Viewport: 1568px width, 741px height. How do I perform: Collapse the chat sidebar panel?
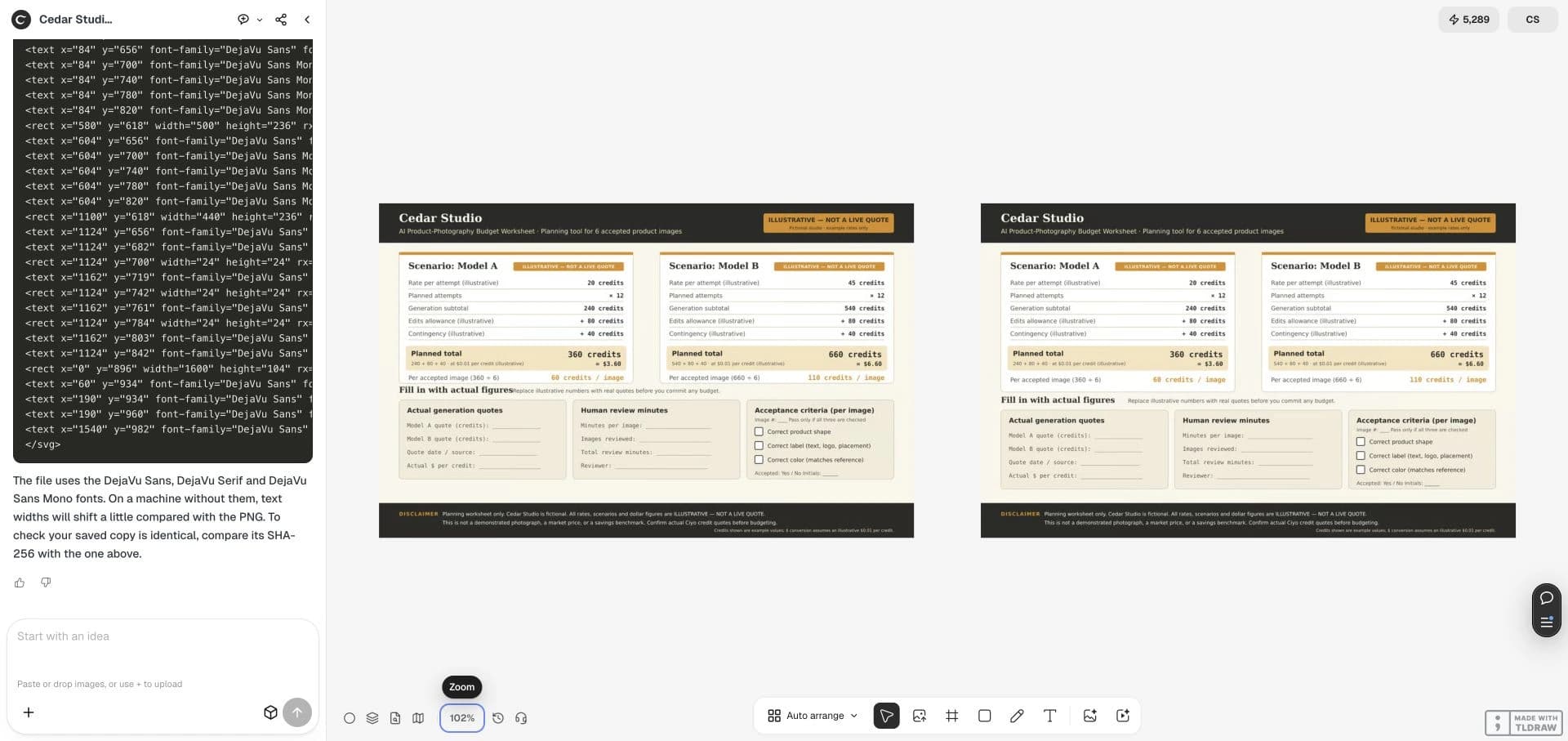click(307, 19)
